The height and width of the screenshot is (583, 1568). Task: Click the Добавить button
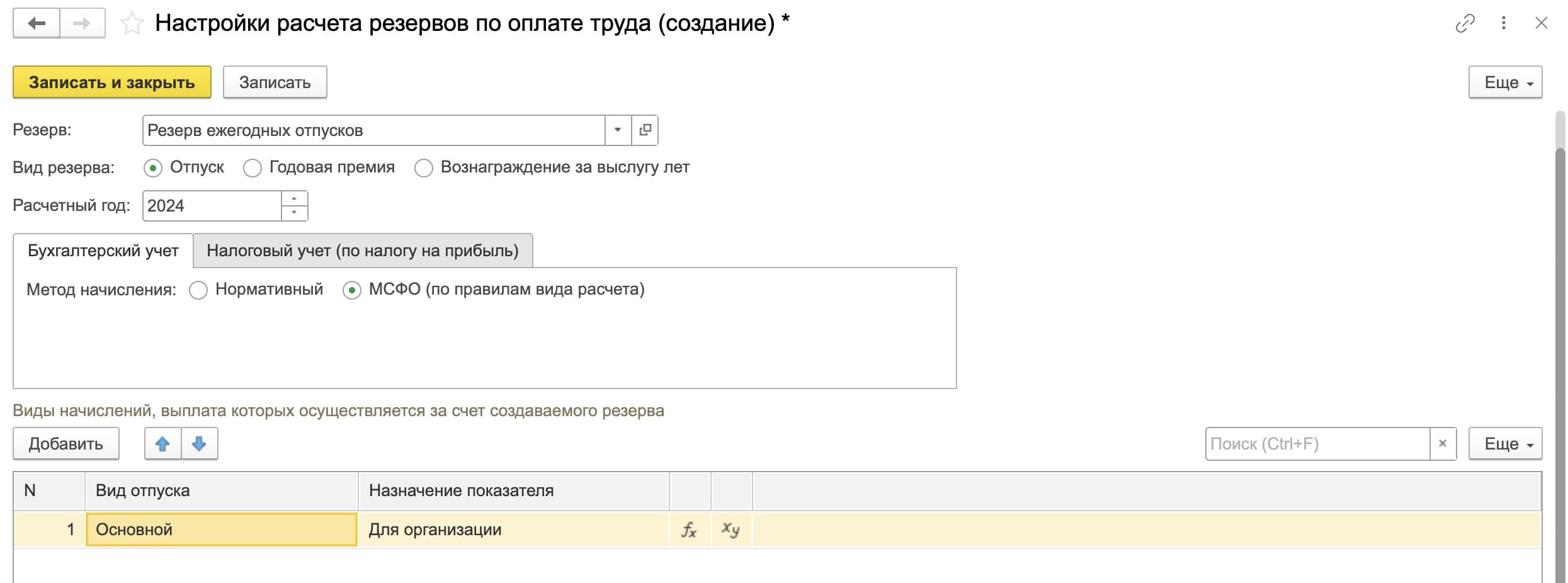pyautogui.click(x=65, y=444)
